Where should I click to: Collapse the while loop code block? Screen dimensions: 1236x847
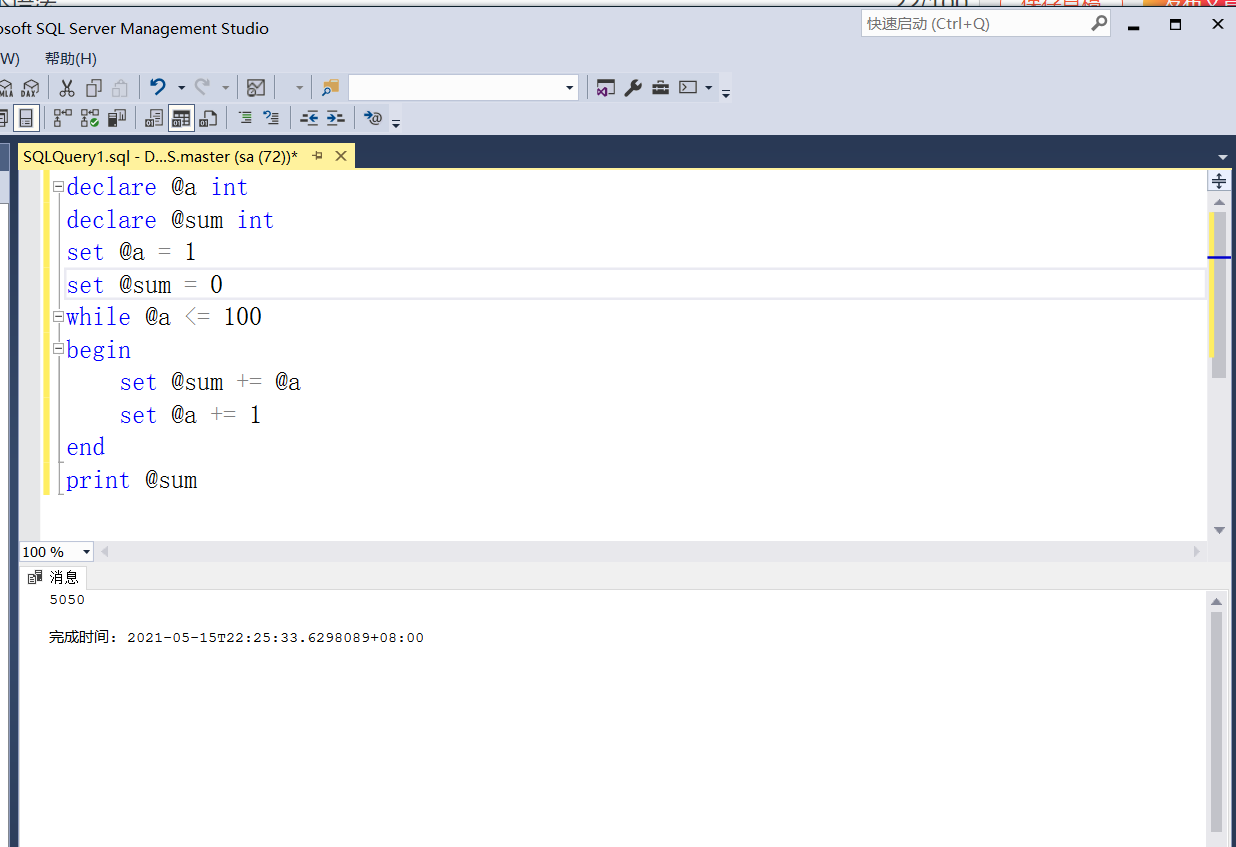click(x=58, y=317)
